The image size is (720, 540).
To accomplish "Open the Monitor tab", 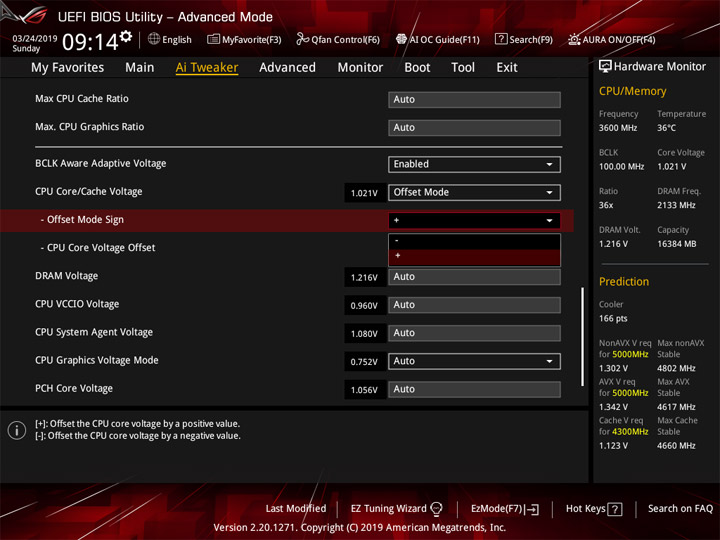I will tap(360, 68).
